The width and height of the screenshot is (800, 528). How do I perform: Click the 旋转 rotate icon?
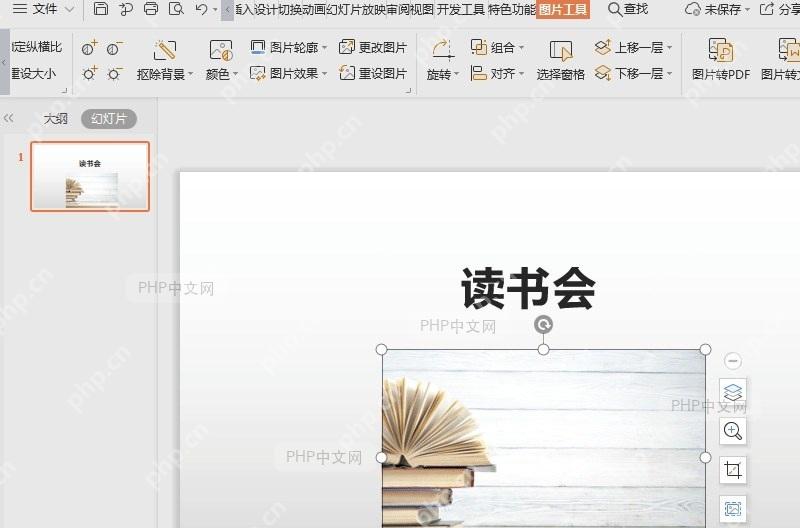pyautogui.click(x=442, y=51)
